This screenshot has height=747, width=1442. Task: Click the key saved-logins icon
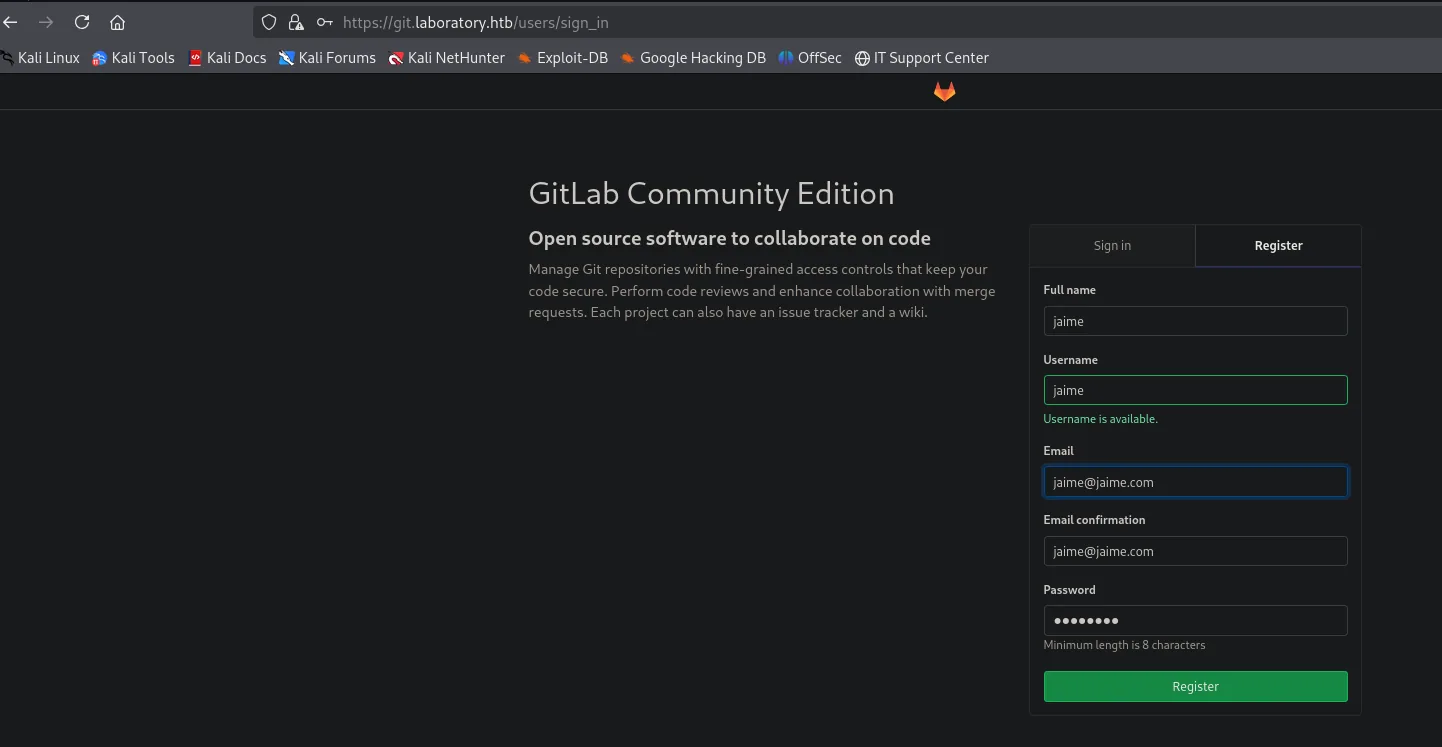pyautogui.click(x=324, y=22)
